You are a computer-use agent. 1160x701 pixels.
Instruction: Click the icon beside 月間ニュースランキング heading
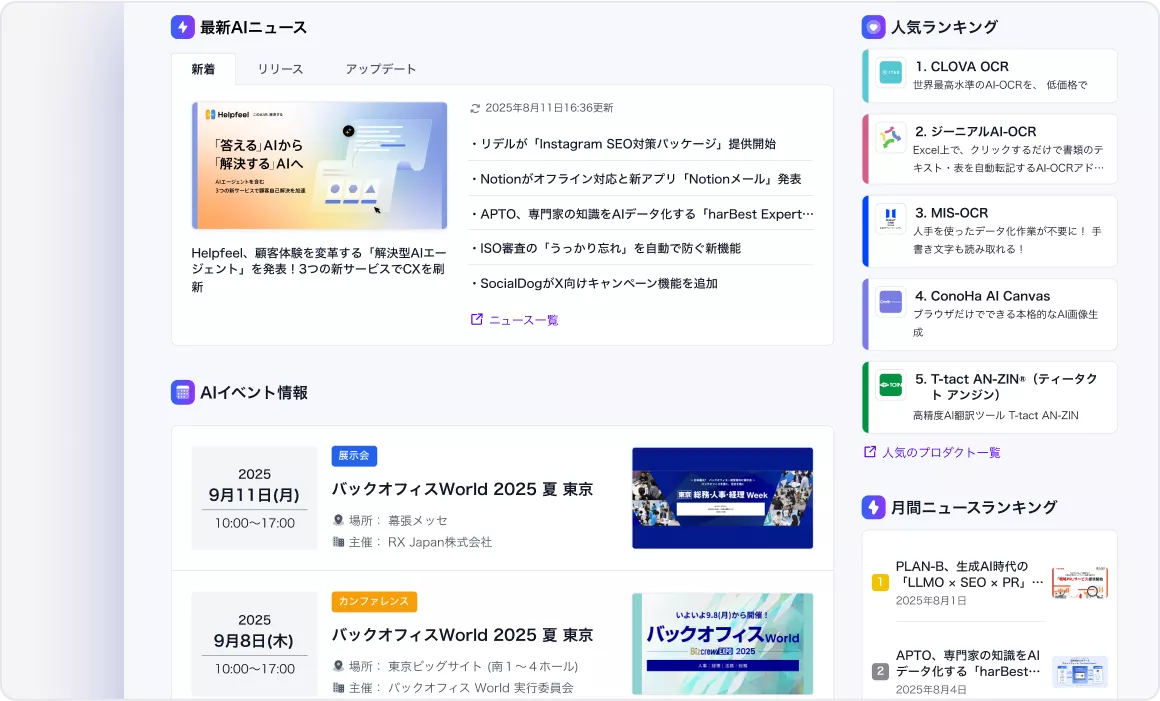[873, 507]
